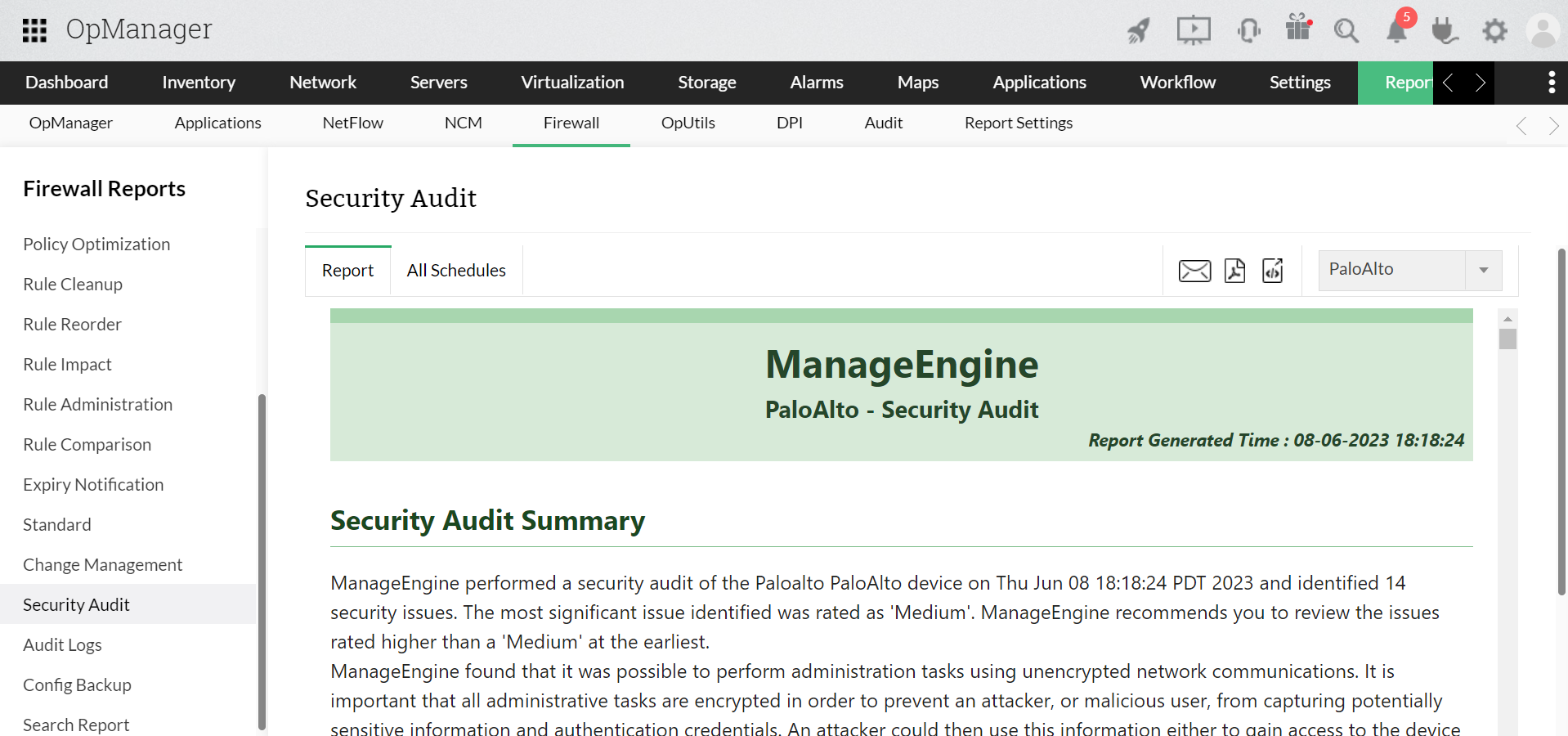Open the Workflow menu
1568x736 pixels.
click(1178, 83)
